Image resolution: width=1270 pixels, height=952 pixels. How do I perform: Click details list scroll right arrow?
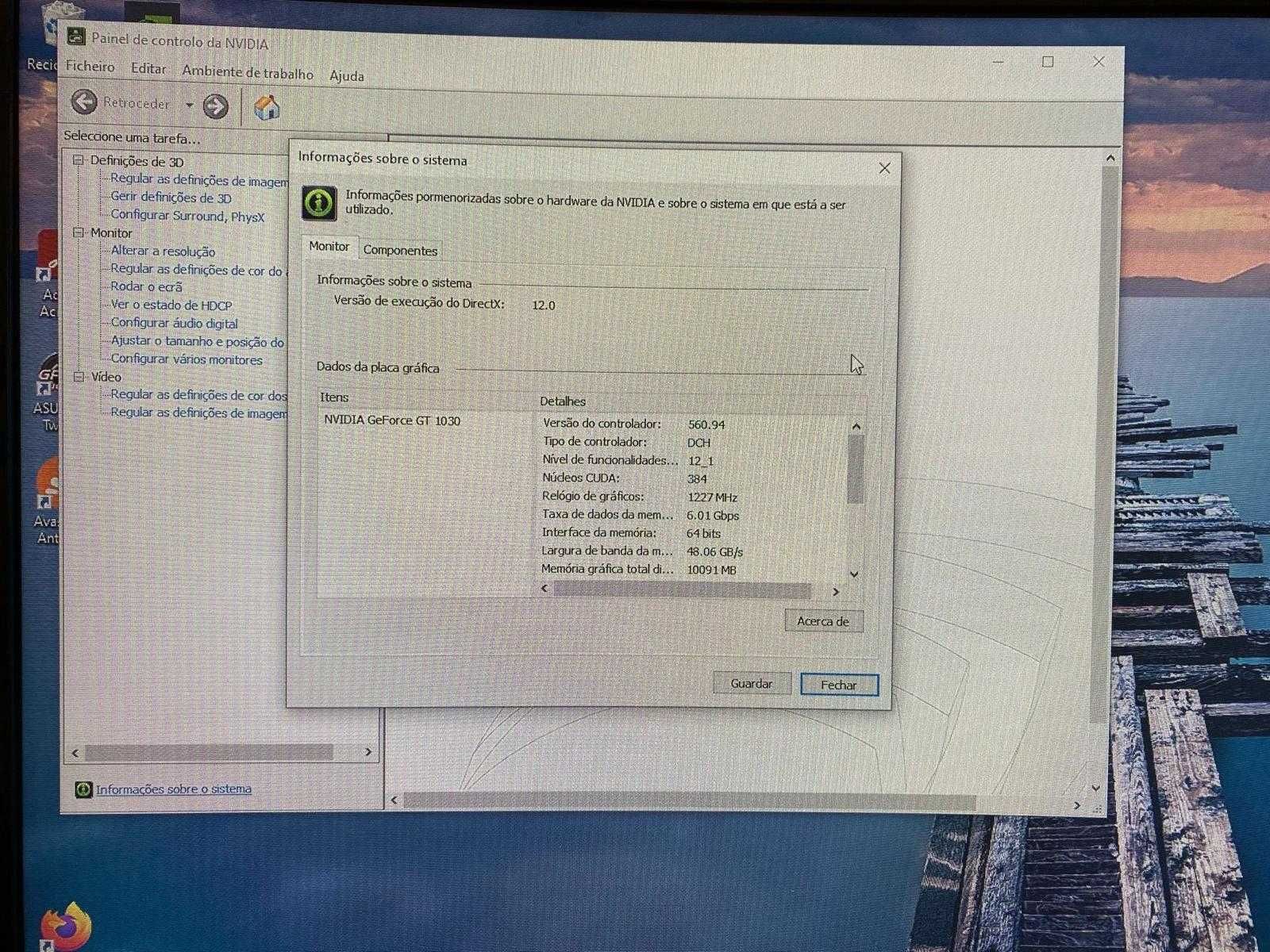[836, 592]
